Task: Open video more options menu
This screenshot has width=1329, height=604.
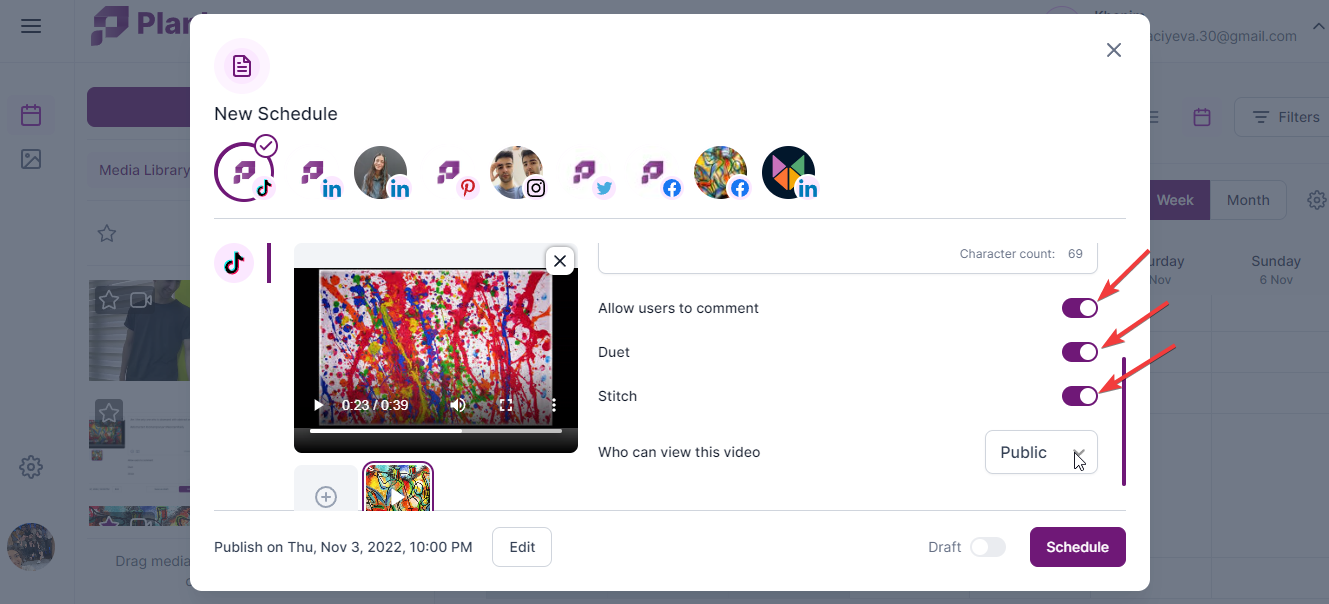Action: [x=554, y=405]
